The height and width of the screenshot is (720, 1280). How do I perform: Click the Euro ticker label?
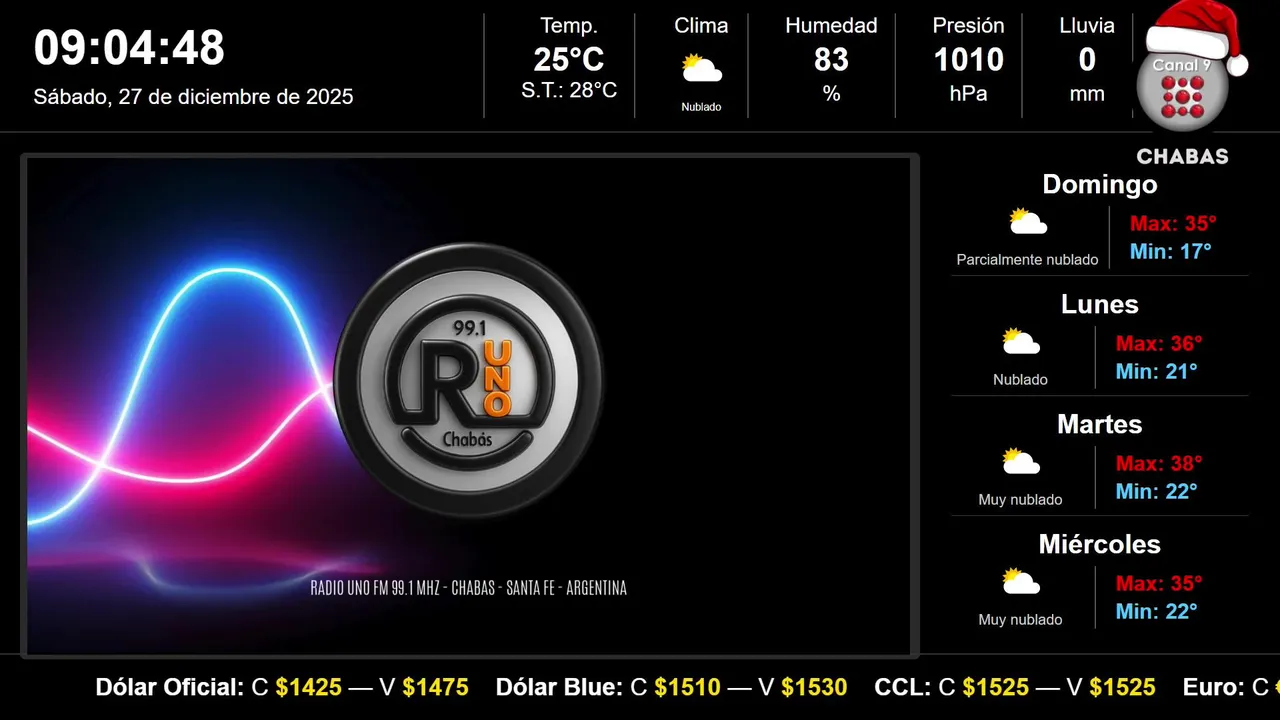(1213, 687)
